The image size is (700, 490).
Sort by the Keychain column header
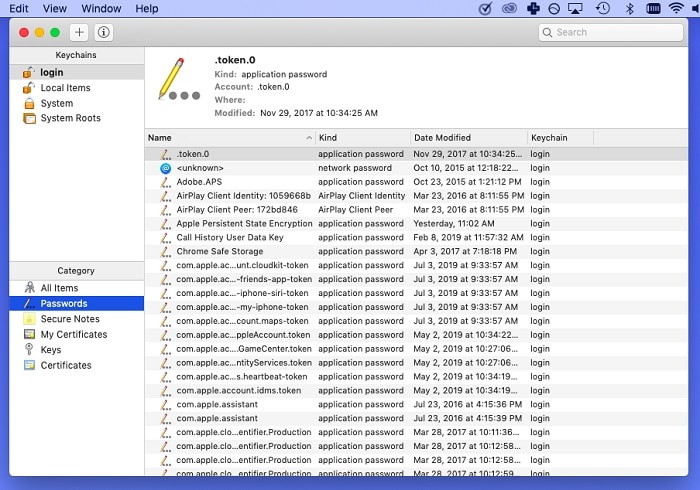click(x=561, y=138)
